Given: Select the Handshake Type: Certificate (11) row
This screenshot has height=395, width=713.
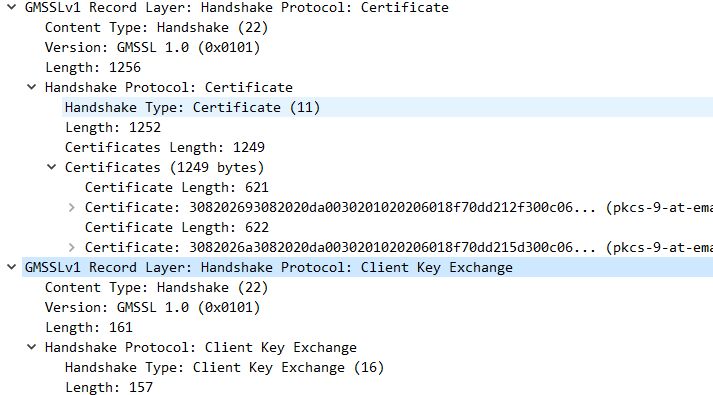Looking at the screenshot, I should [387, 107].
